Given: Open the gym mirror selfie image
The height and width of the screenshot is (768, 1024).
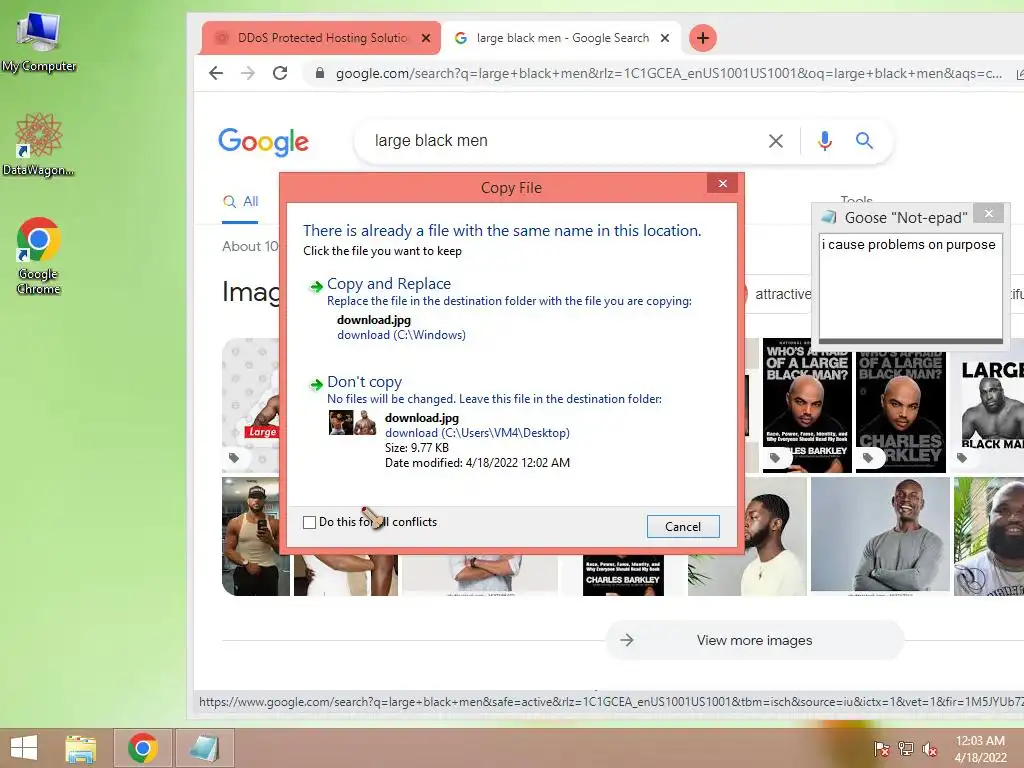Looking at the screenshot, I should [255, 536].
